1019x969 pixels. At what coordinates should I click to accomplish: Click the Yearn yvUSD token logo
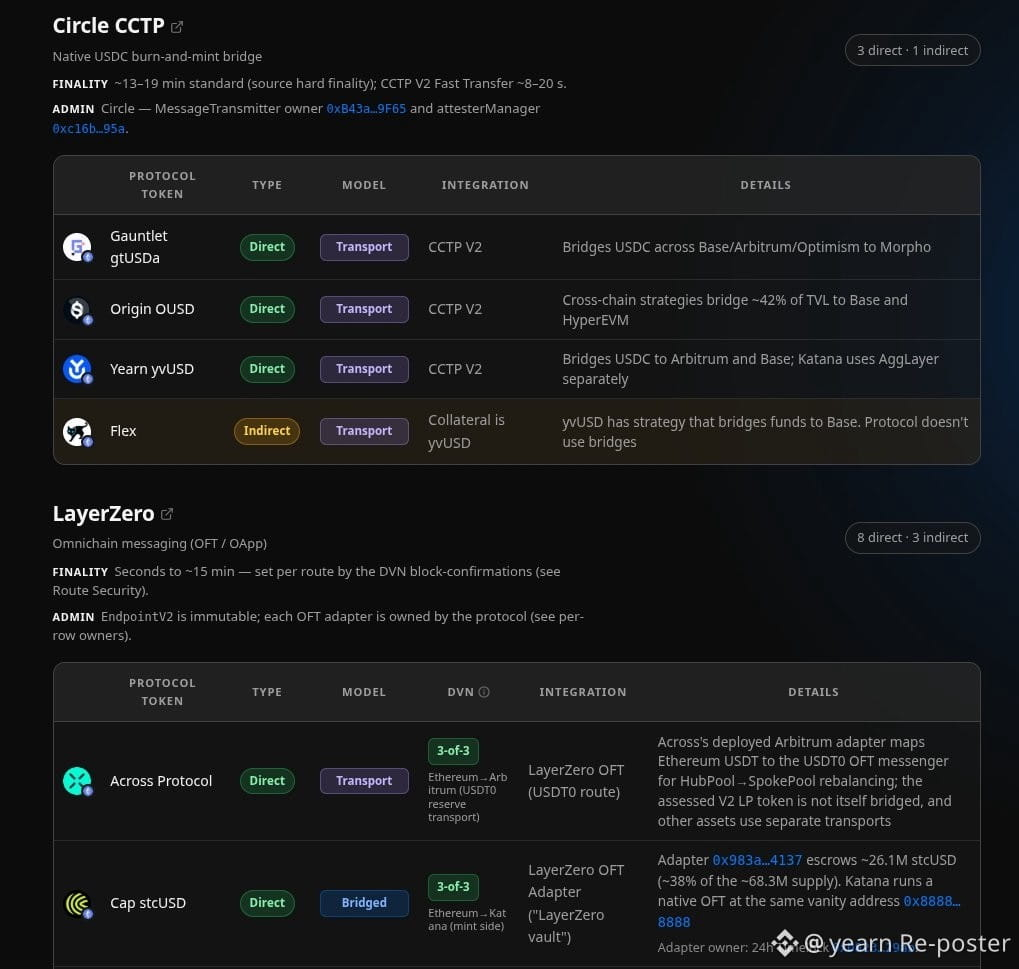pyautogui.click(x=77, y=369)
